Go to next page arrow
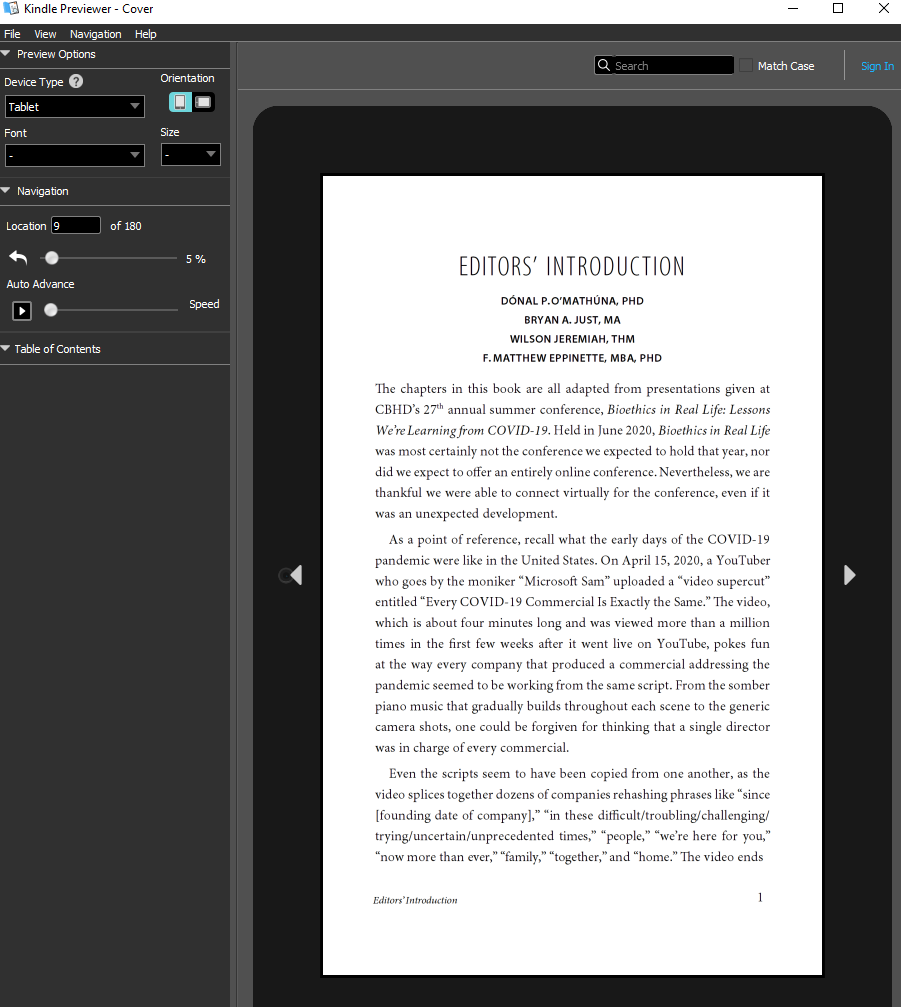This screenshot has height=1007, width=901. [849, 575]
